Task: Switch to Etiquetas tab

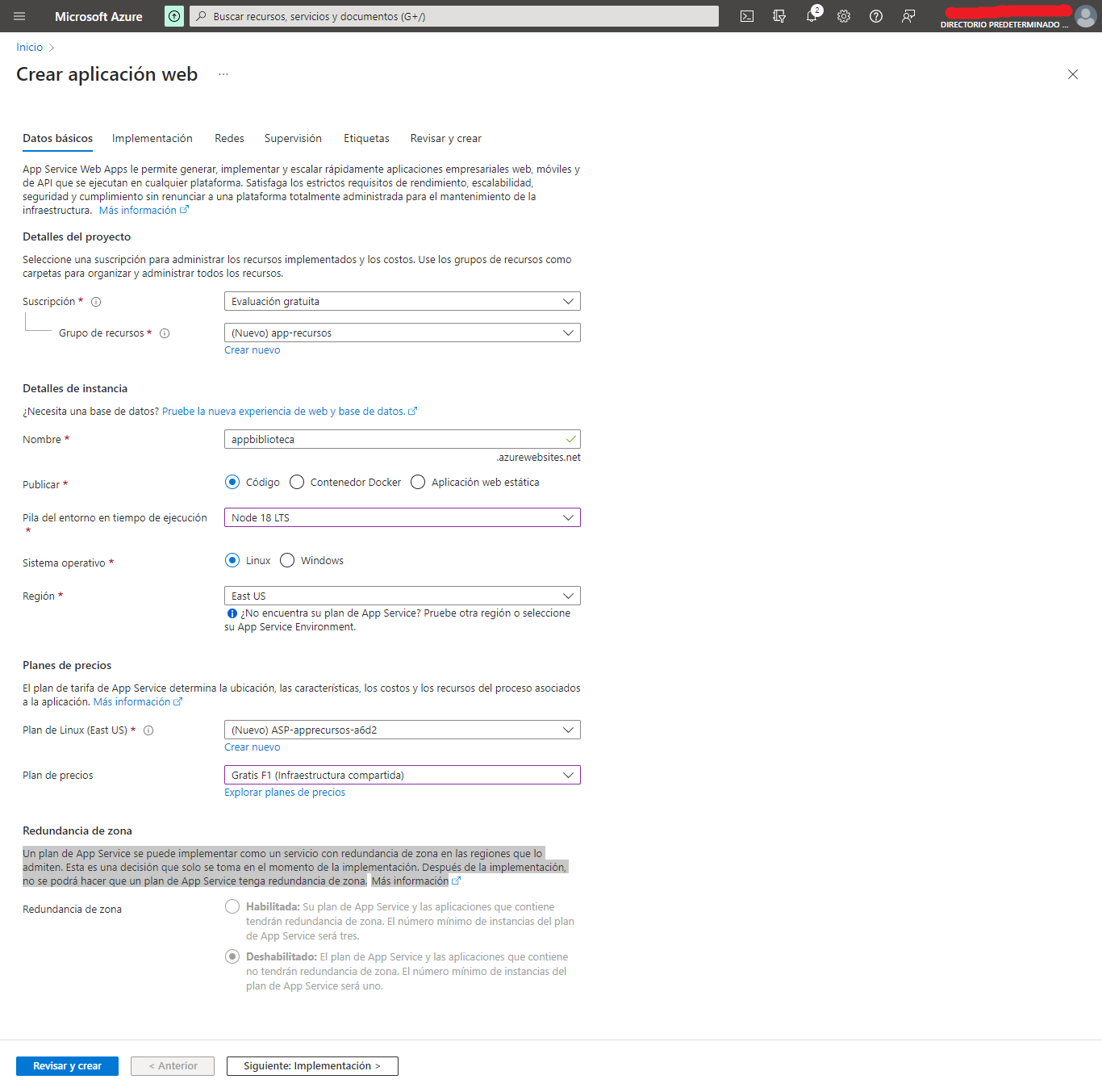Action: [x=366, y=139]
